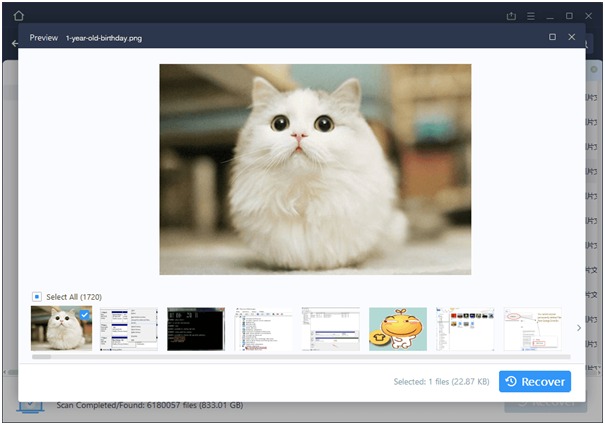This screenshot has width=605, height=425.
Task: Close the main application window
Action: point(588,16)
